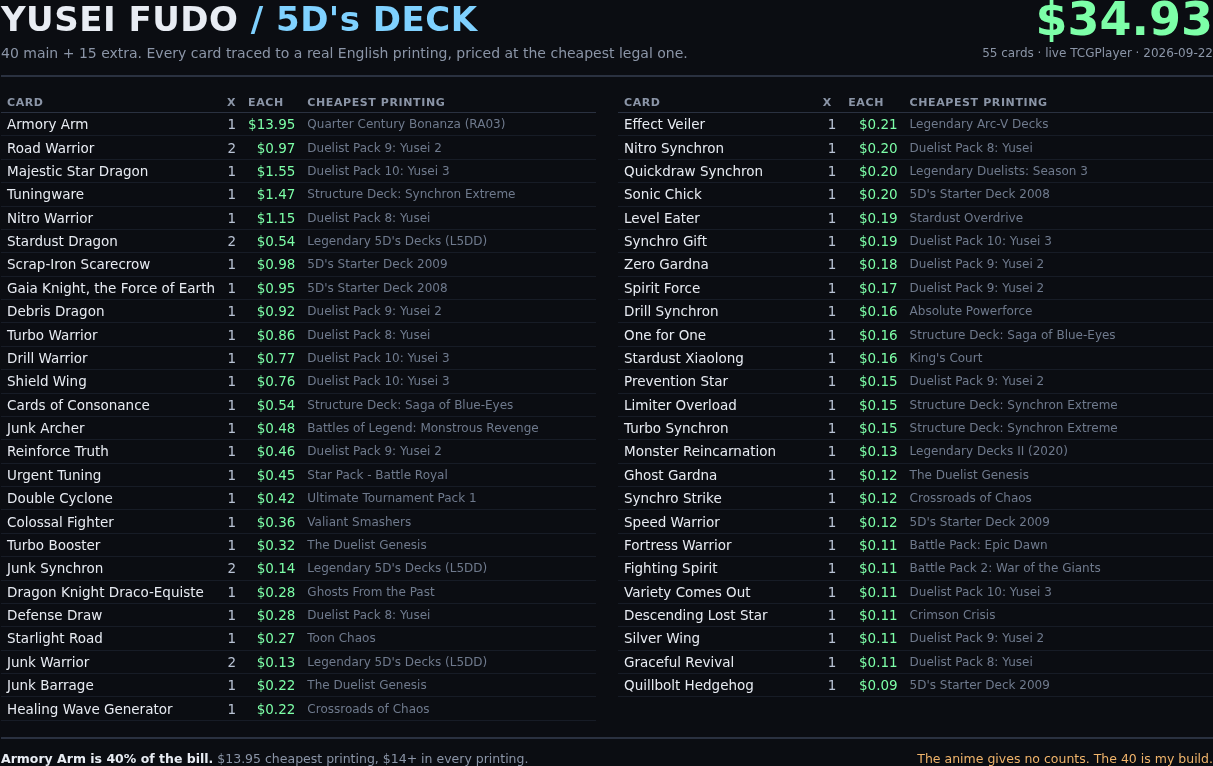Select the Limiter Overload card name

680,405
